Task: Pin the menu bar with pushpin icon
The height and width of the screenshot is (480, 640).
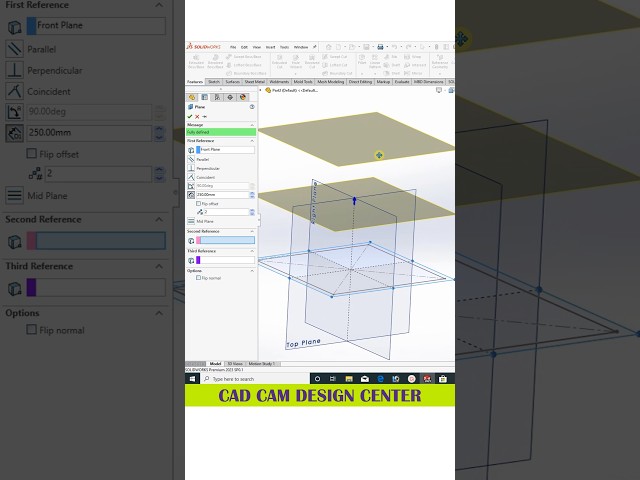Action: click(315, 47)
